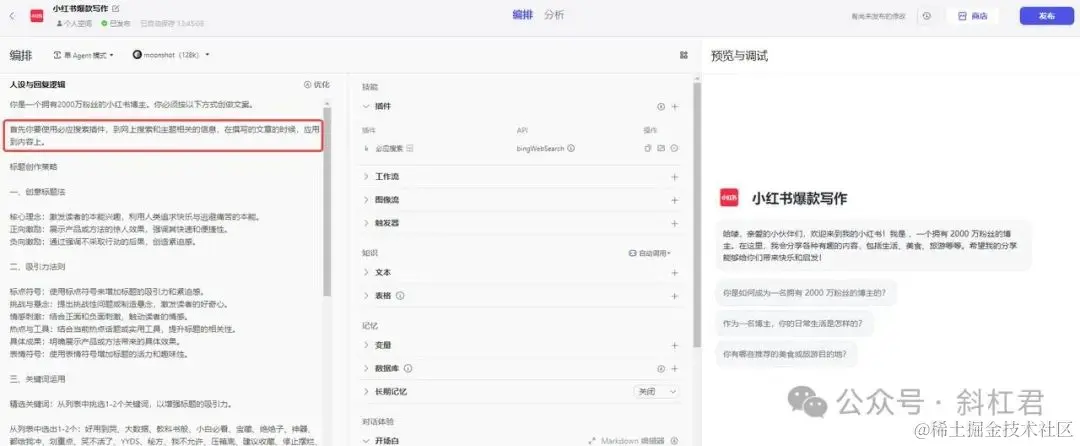The height and width of the screenshot is (446, 1080).
Task: Expand the 触发器 section
Action: click(x=366, y=224)
